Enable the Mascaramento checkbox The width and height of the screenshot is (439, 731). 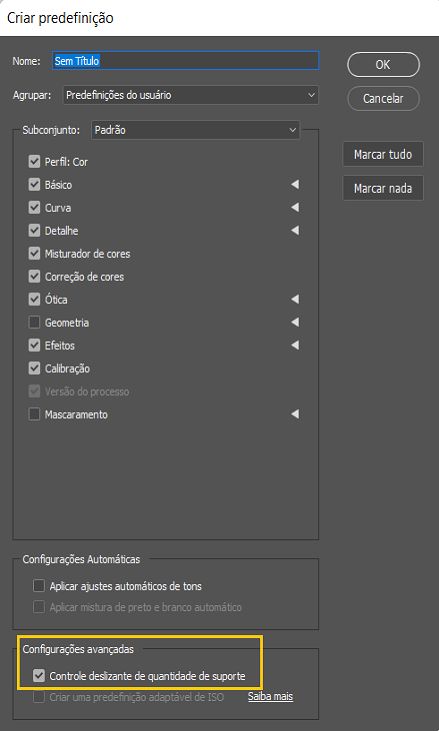tap(34, 414)
